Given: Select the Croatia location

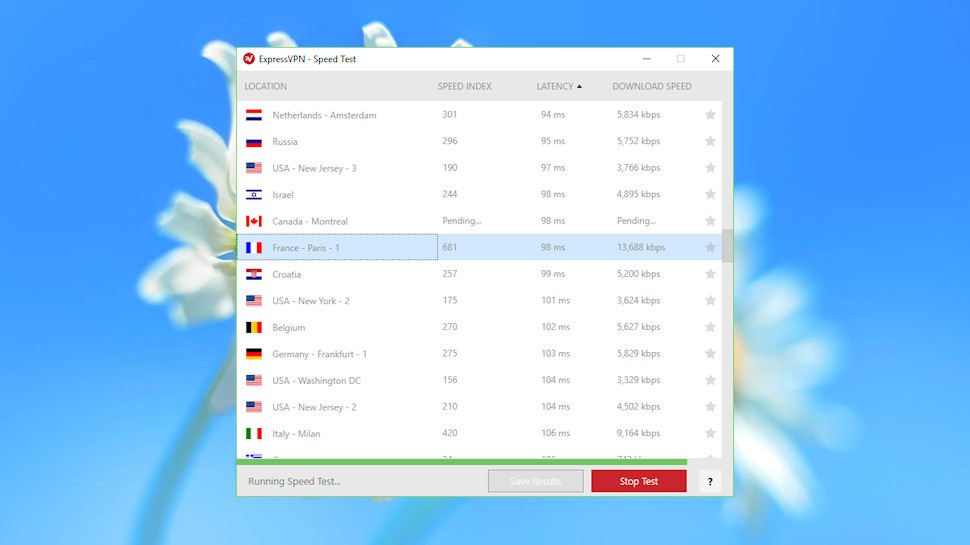Looking at the screenshot, I should coord(479,274).
